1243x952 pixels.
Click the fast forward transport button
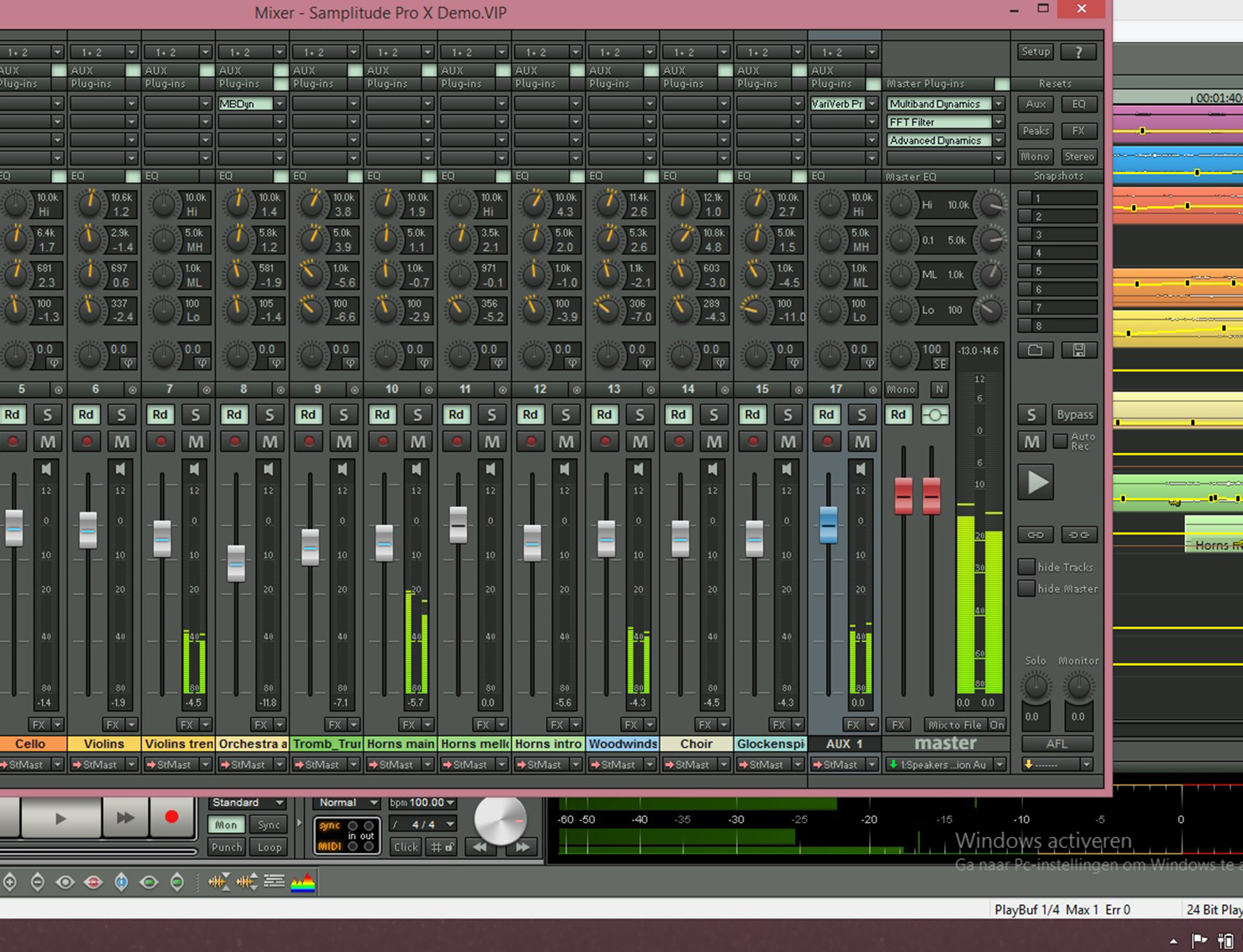point(125,818)
